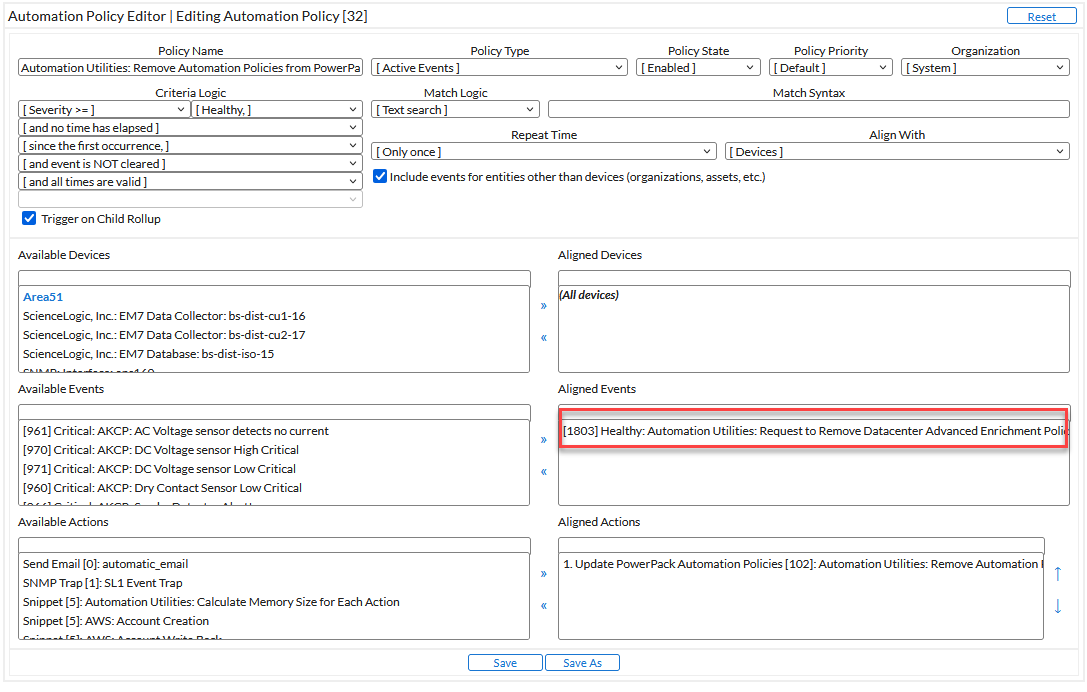This screenshot has height=692, width=1087.
Task: Uncheck Include events for entities other than devices
Action: (380, 177)
